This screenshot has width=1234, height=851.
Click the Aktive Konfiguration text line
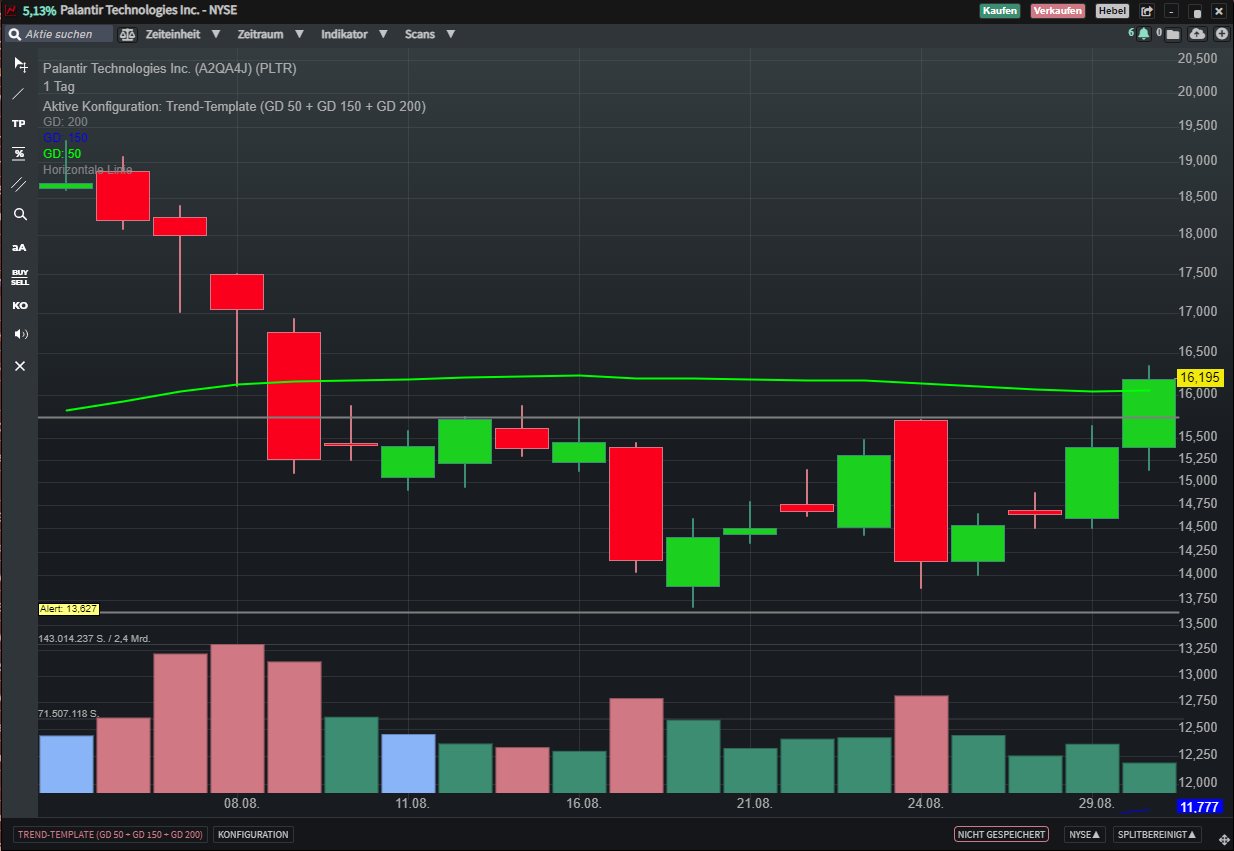(234, 106)
